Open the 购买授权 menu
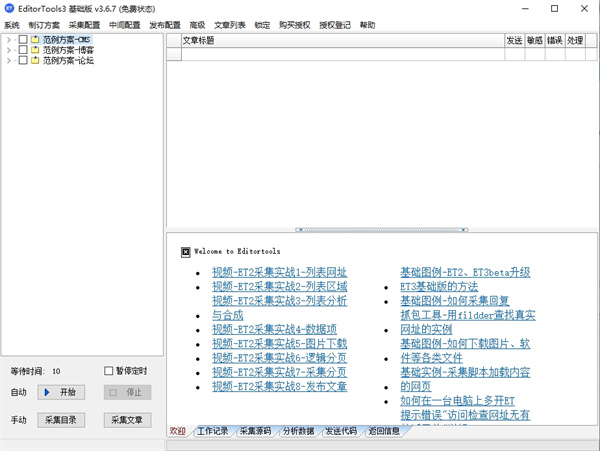600x451 pixels. [x=295, y=25]
